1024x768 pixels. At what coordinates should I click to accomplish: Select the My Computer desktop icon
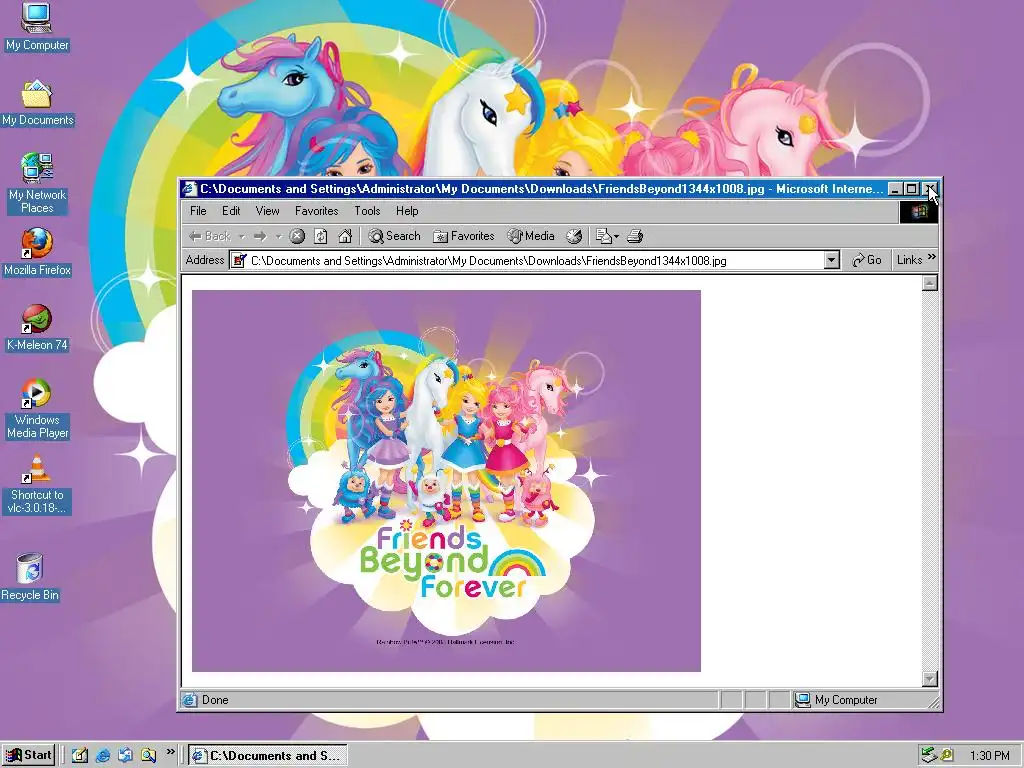pos(37,27)
